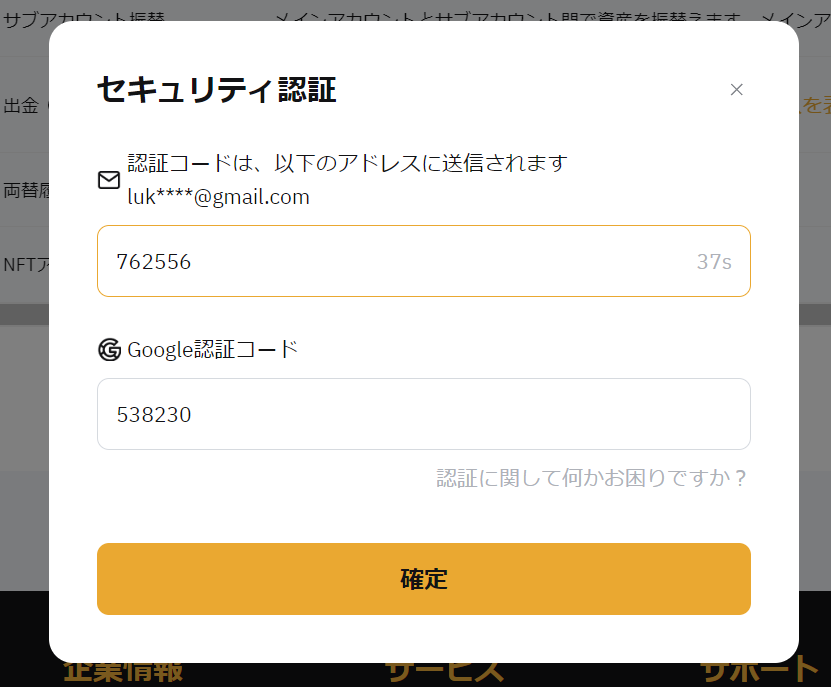This screenshot has height=687, width=831.
Task: Click the セキュリティ認証 dialog title
Action: [x=216, y=90]
